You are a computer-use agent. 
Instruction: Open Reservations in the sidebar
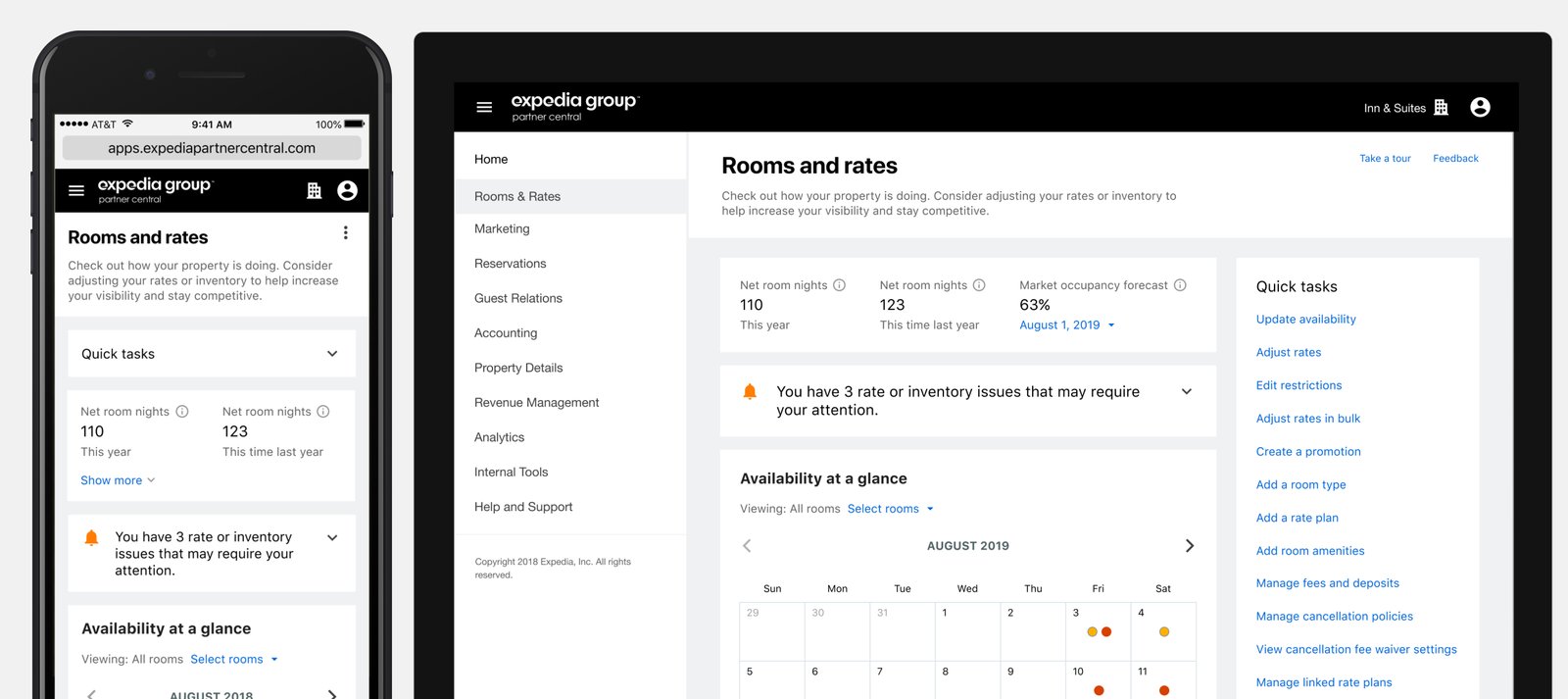pos(510,264)
